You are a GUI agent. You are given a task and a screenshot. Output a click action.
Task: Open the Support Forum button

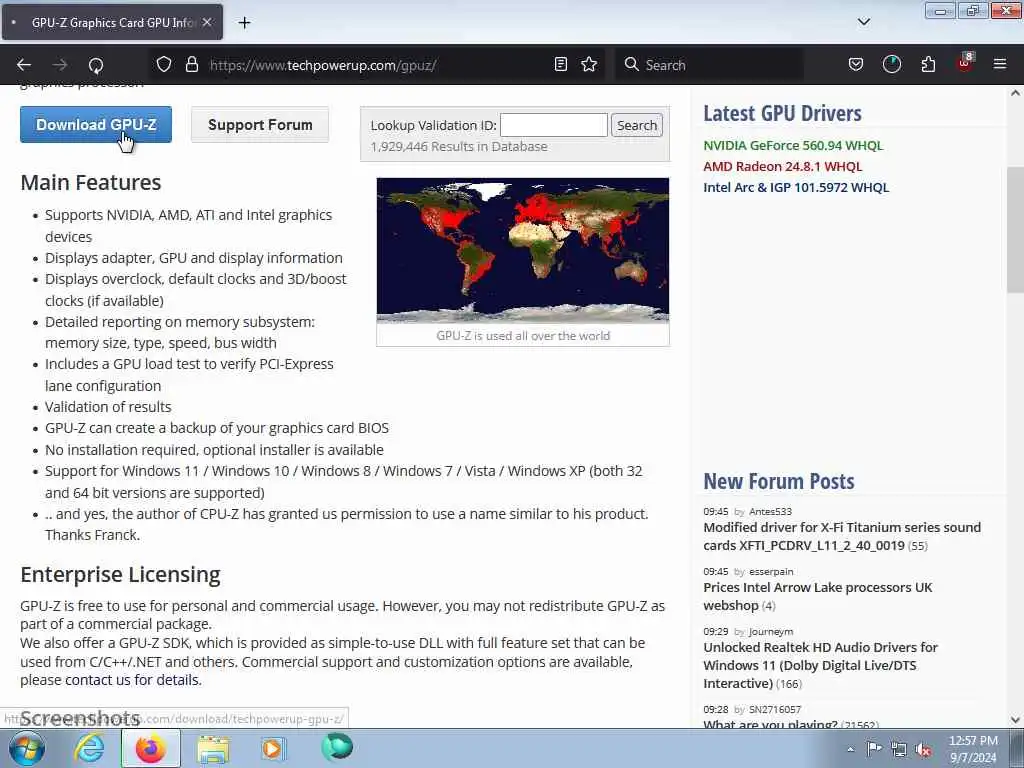click(260, 124)
